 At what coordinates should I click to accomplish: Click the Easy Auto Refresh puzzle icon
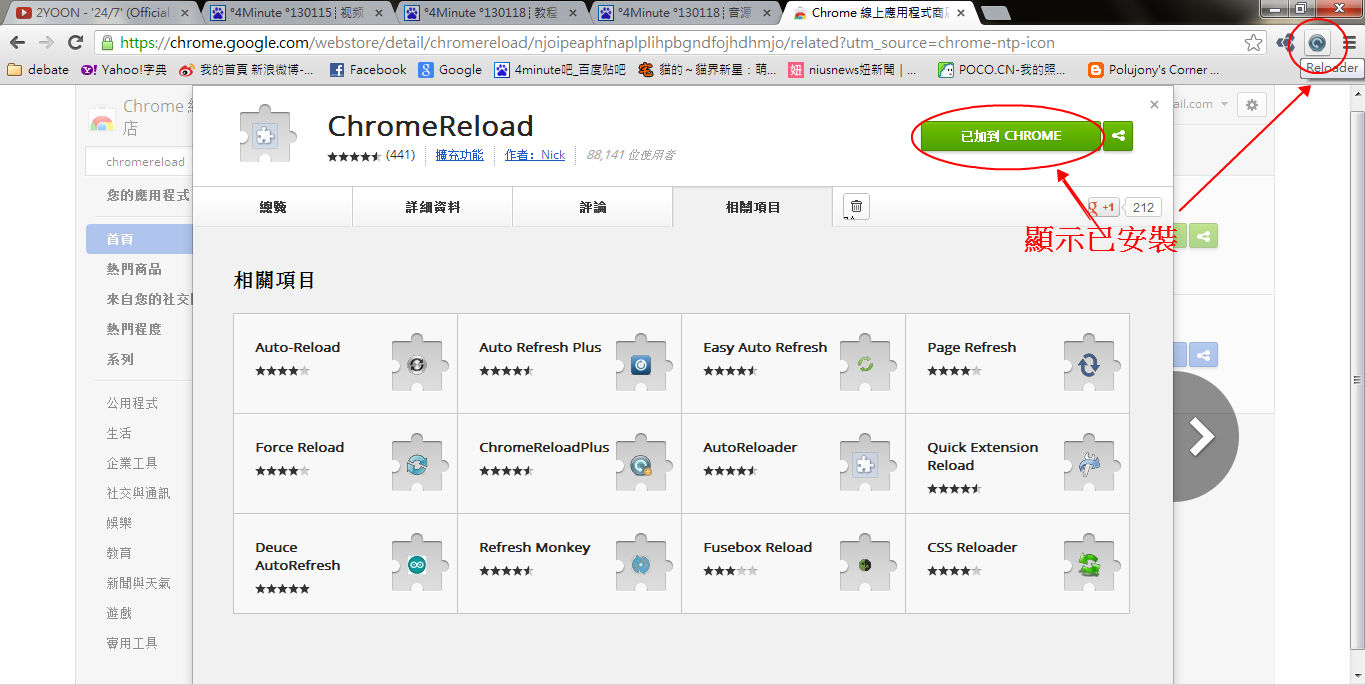click(865, 364)
